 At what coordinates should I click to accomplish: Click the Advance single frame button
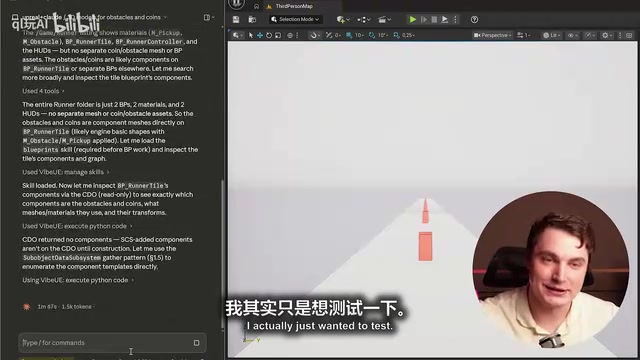pyautogui.click(x=424, y=19)
